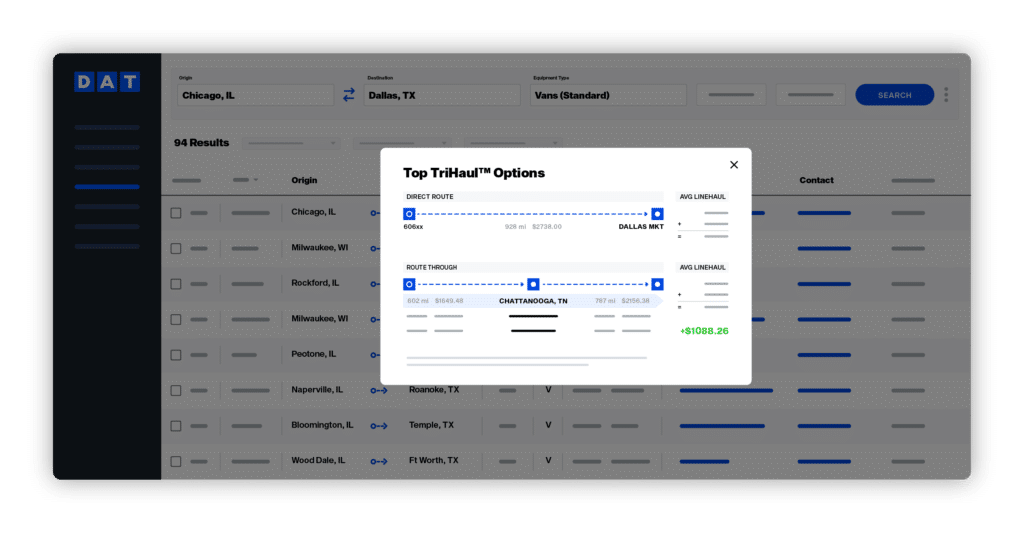Open the three-dot more options menu
1024x533 pixels.
coord(946,95)
